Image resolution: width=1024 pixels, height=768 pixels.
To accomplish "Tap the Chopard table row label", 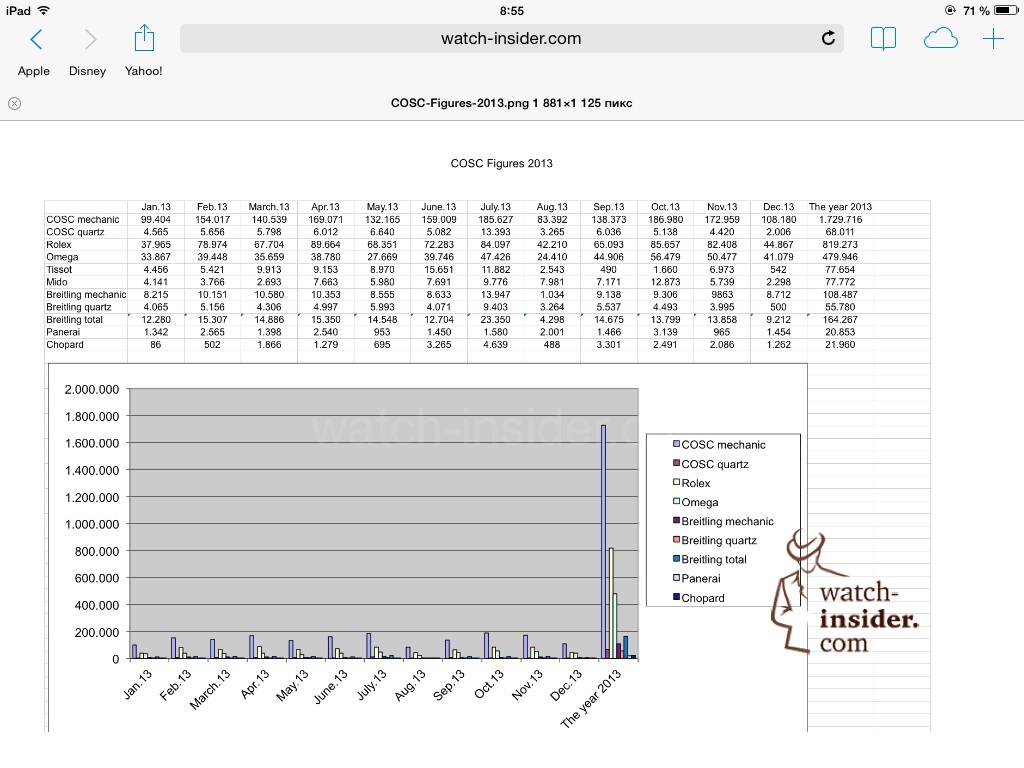I will point(65,344).
